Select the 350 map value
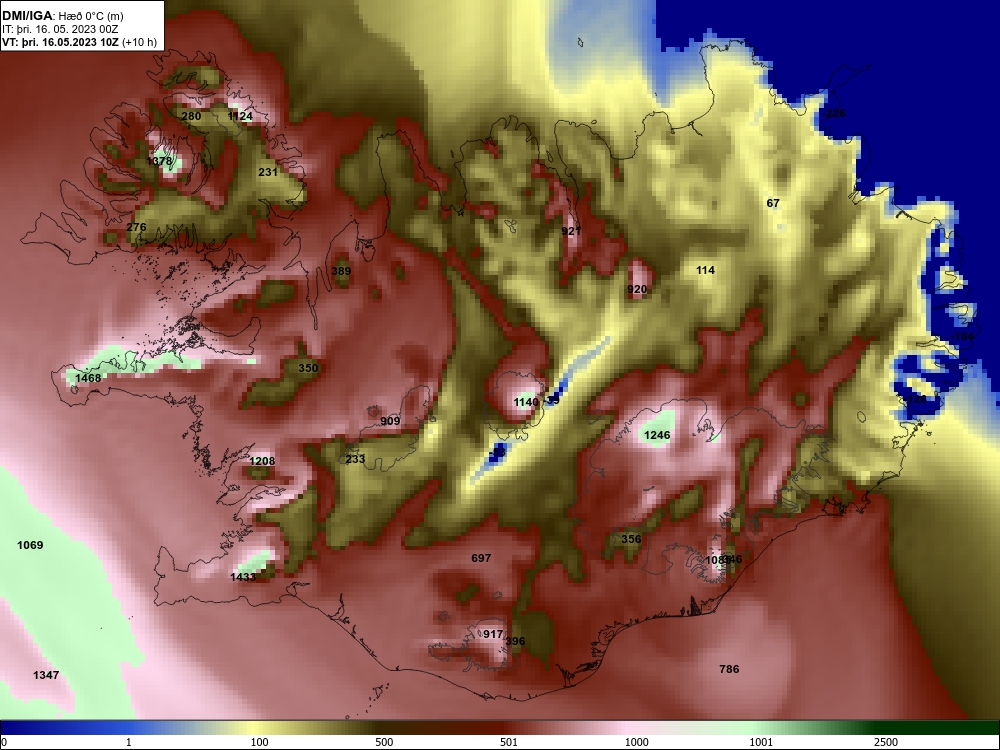The width and height of the screenshot is (1000, 750). tap(308, 368)
